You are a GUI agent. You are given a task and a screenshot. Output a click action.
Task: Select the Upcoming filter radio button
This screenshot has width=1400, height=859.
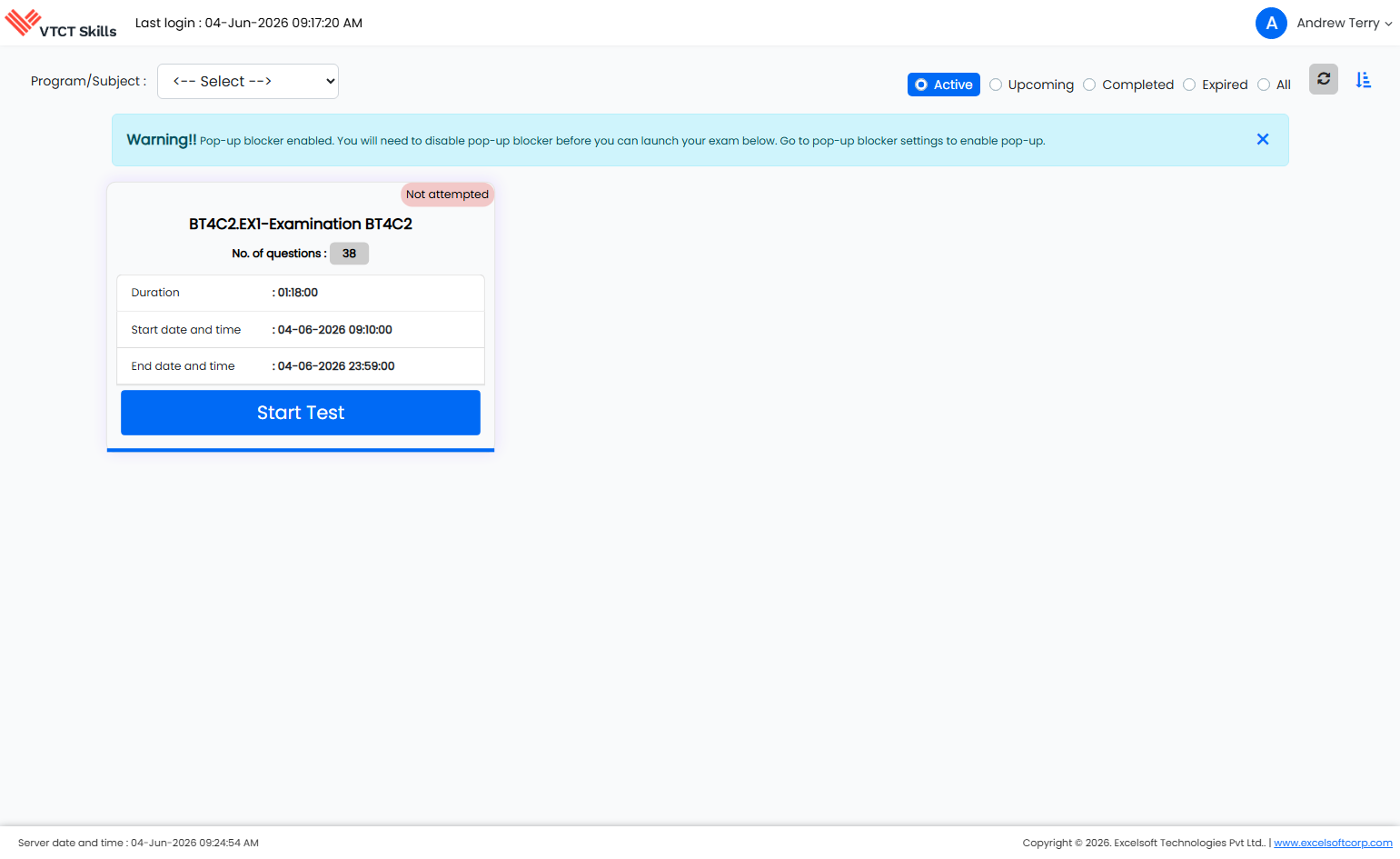coord(996,85)
